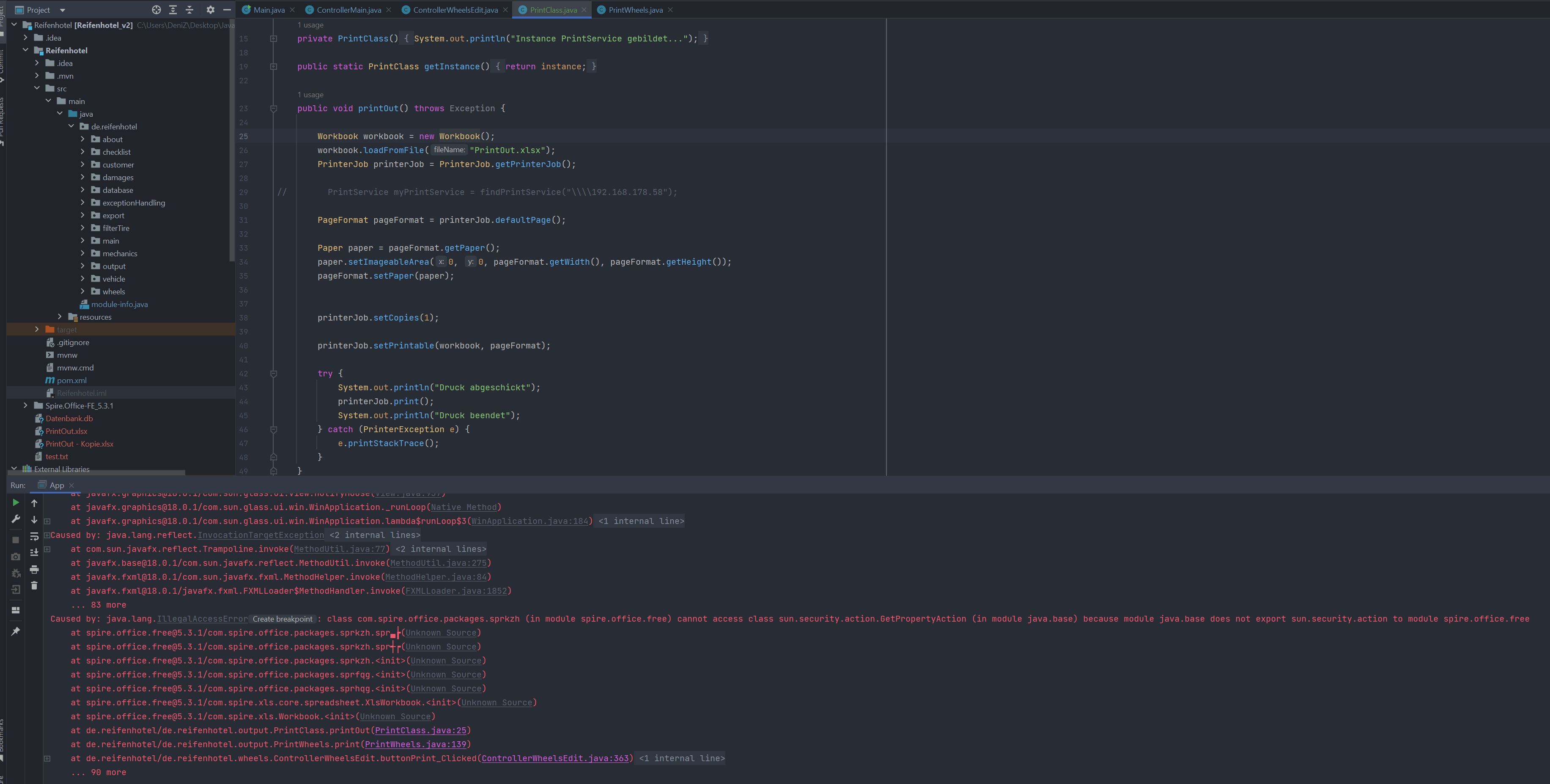Click Collapse All icon in Project panel
Viewport: 1550px width, 784px height.
point(189,10)
